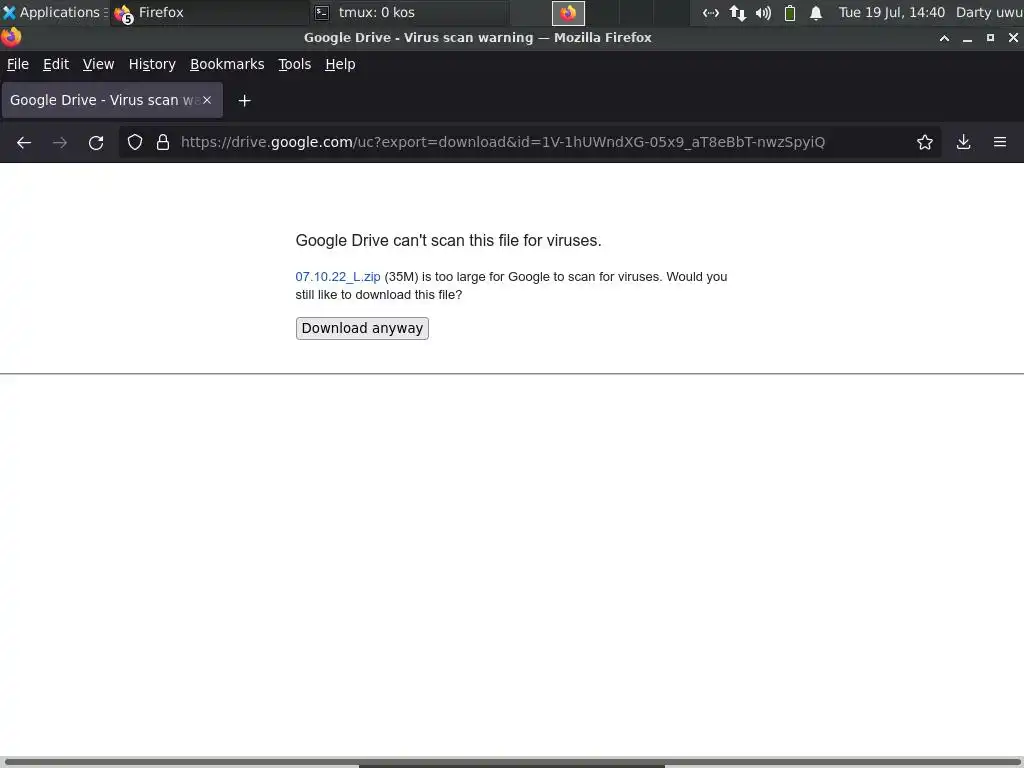Open the Edit menu

pyautogui.click(x=56, y=64)
